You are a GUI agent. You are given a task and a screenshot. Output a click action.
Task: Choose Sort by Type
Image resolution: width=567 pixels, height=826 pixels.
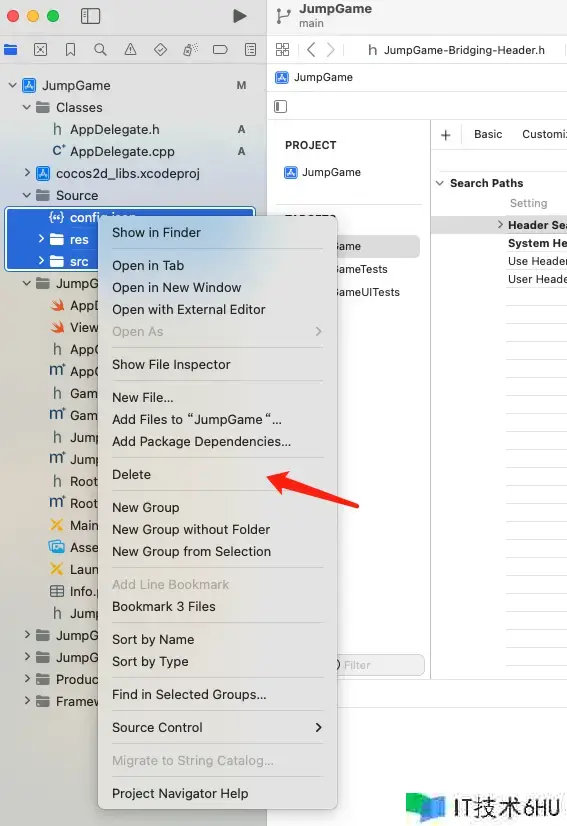tap(150, 662)
